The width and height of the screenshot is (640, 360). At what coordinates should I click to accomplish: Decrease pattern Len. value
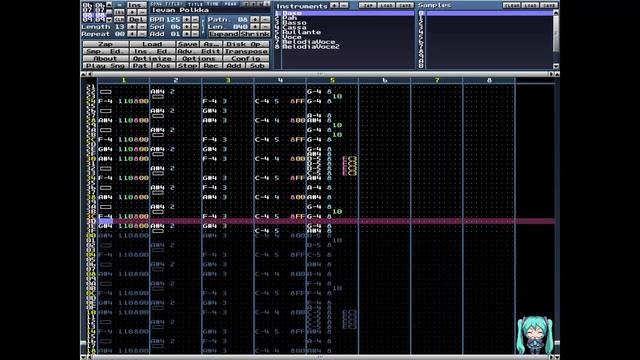[x=265, y=27]
